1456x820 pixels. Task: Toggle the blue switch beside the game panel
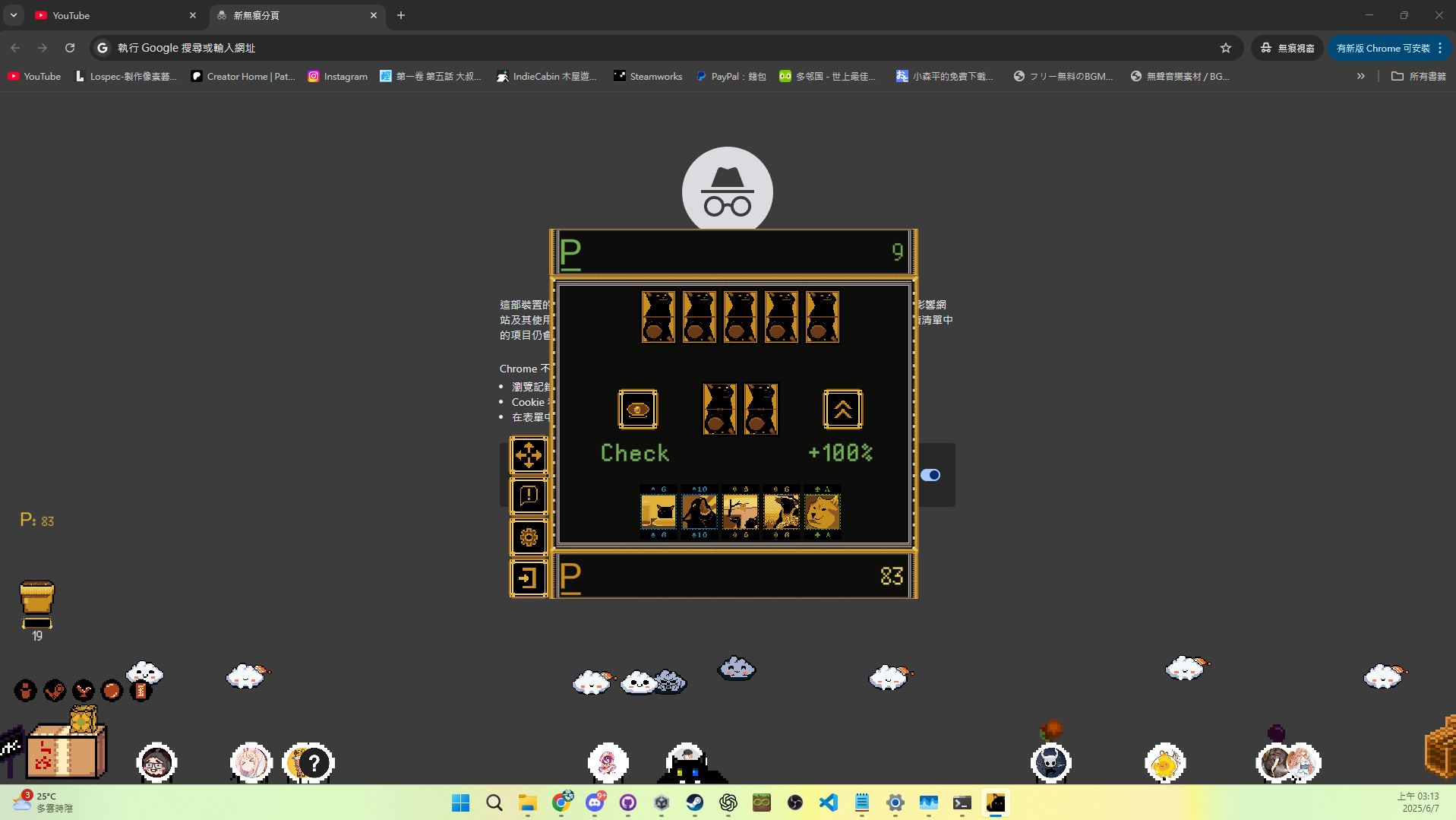pyautogui.click(x=930, y=475)
